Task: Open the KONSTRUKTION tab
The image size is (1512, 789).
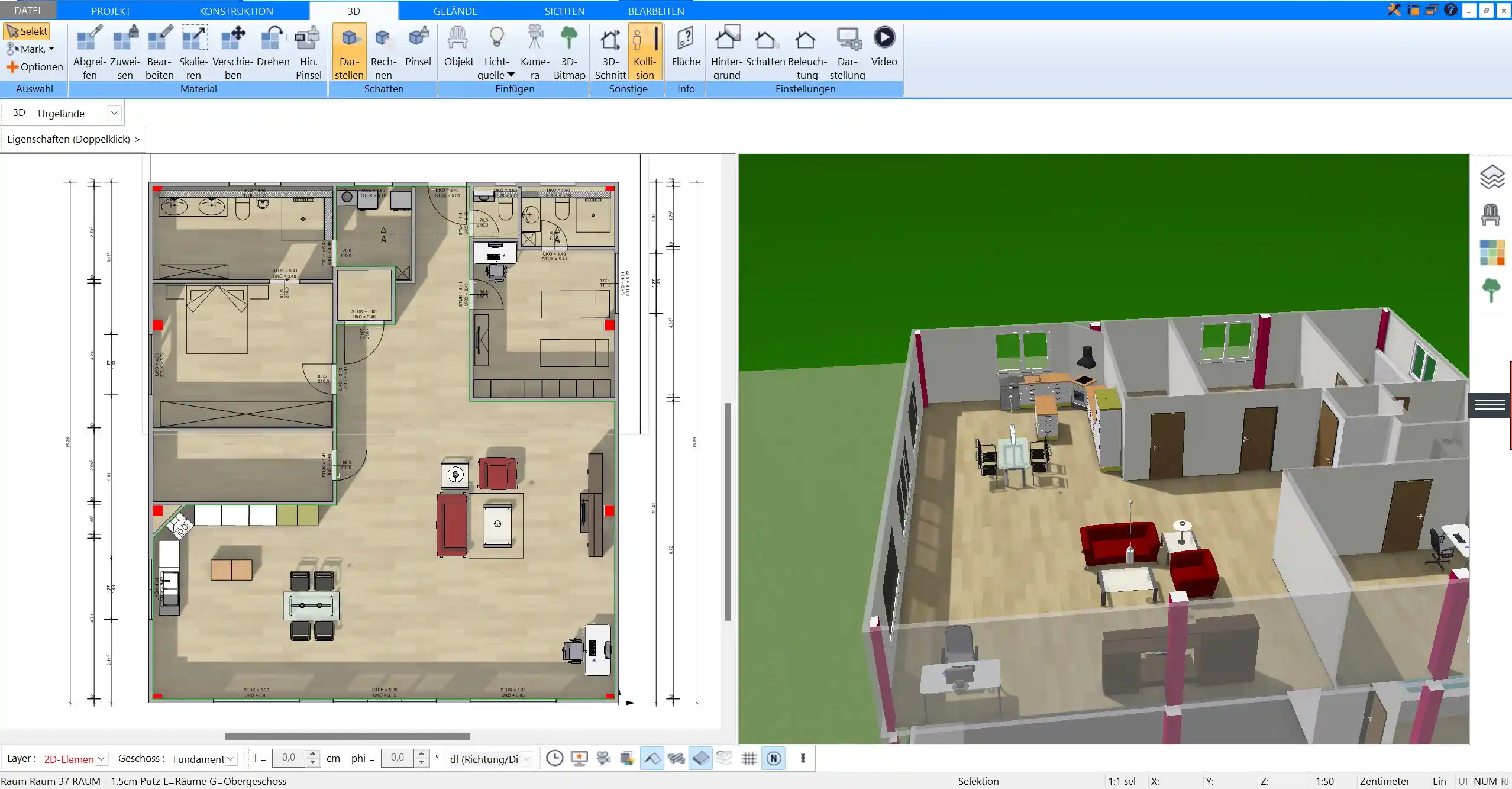Action: coord(236,11)
